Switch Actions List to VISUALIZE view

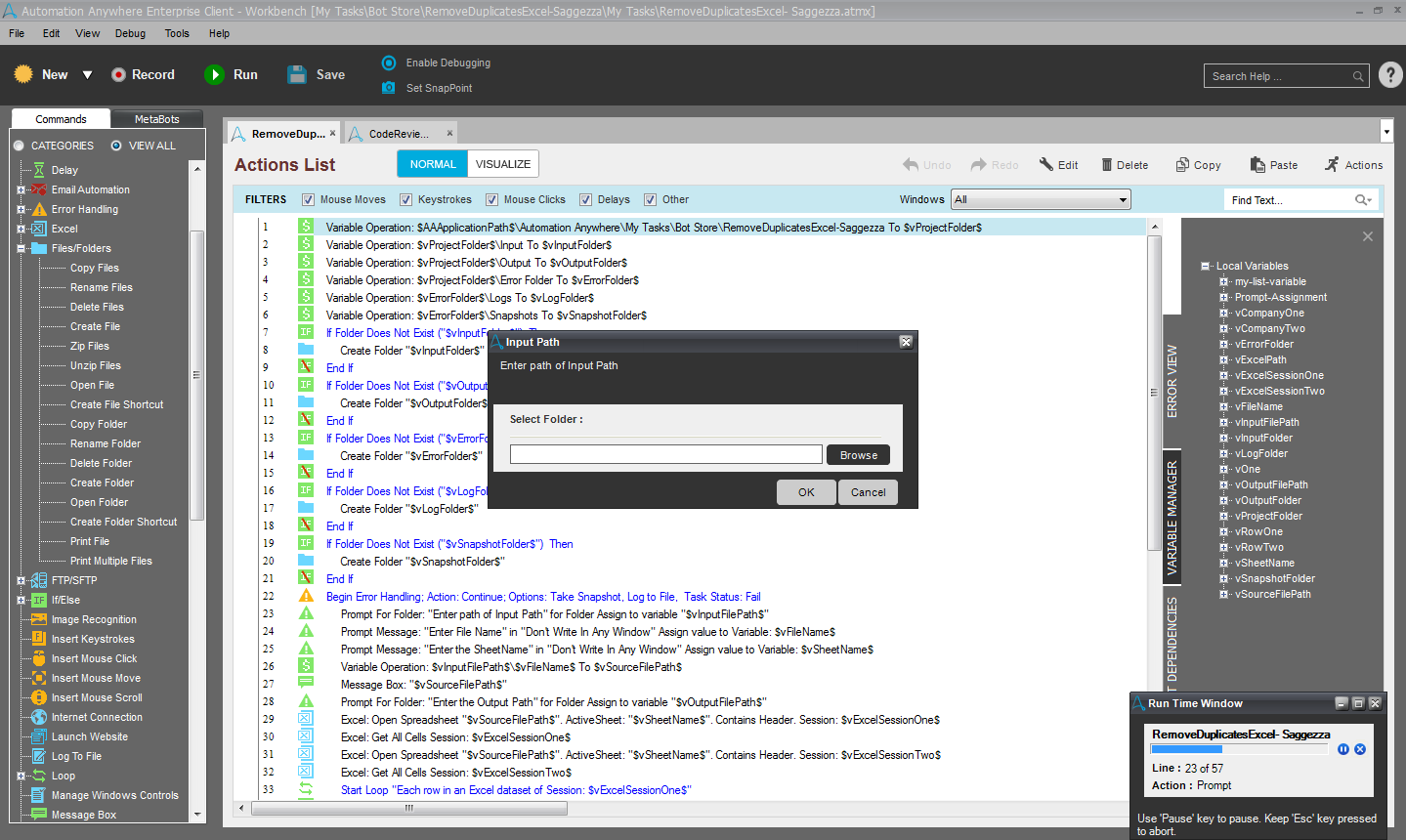click(x=503, y=164)
